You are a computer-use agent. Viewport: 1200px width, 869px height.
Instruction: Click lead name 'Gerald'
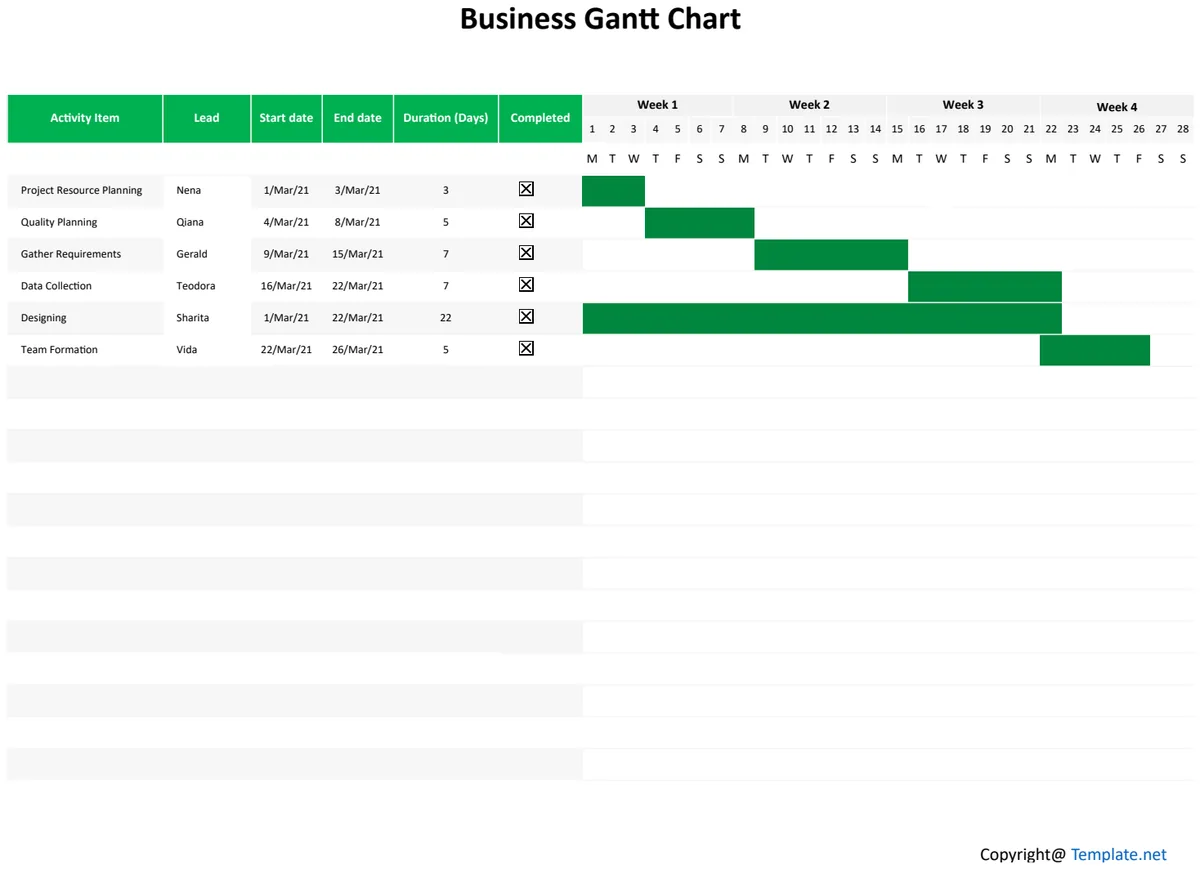[x=192, y=254]
